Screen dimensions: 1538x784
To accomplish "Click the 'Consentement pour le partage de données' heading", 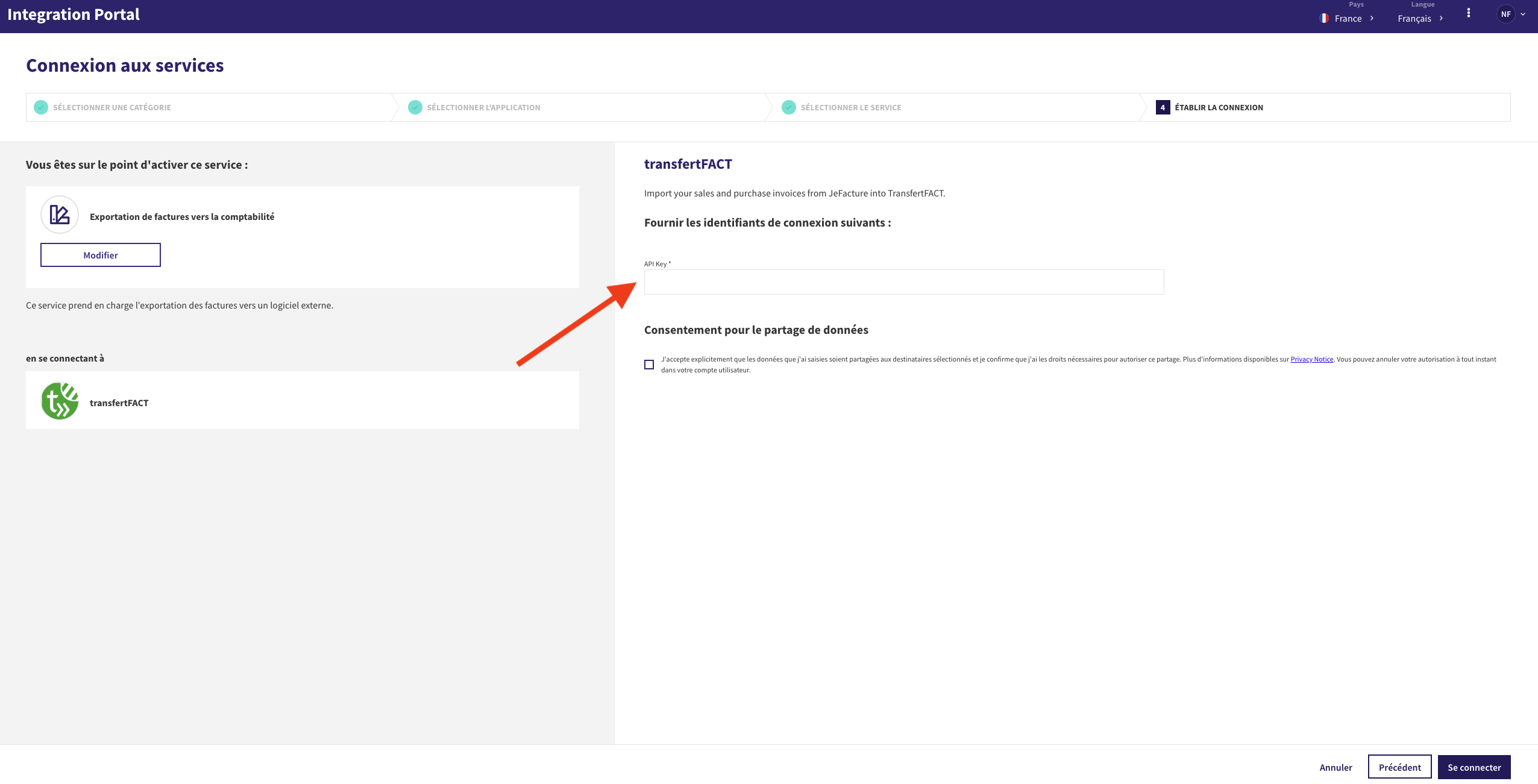I will (756, 330).
